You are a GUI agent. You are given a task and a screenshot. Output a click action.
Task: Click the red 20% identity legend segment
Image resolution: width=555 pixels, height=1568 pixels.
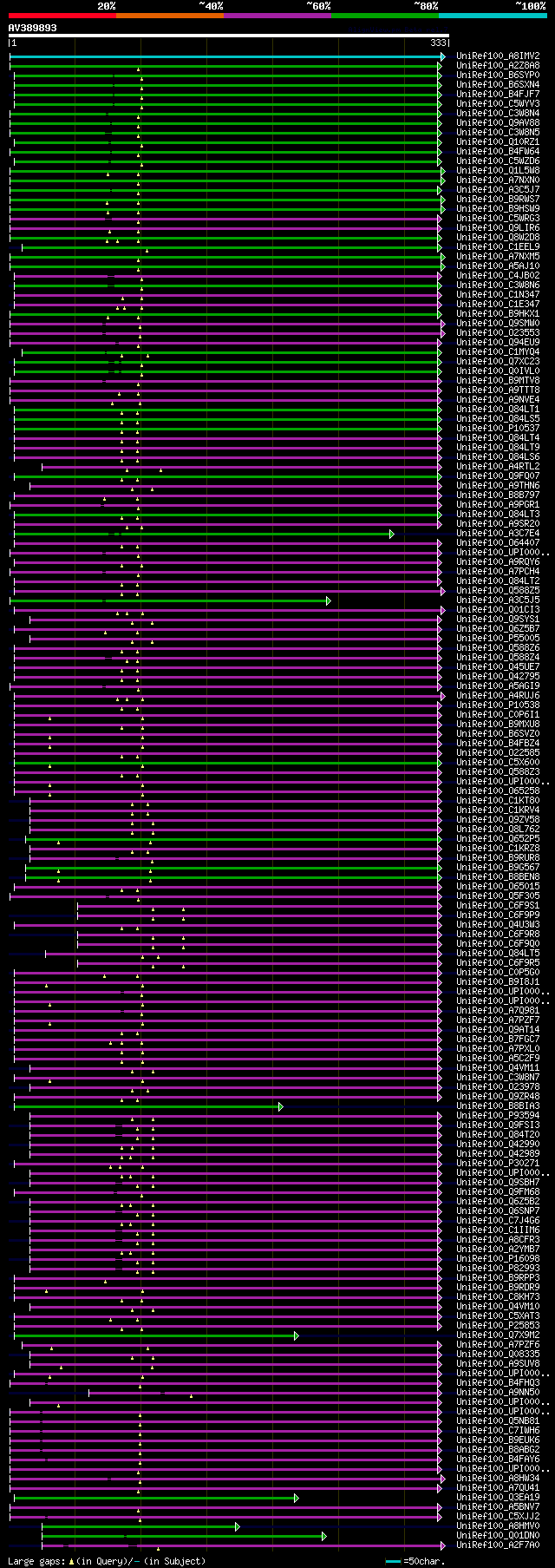tap(62, 16)
